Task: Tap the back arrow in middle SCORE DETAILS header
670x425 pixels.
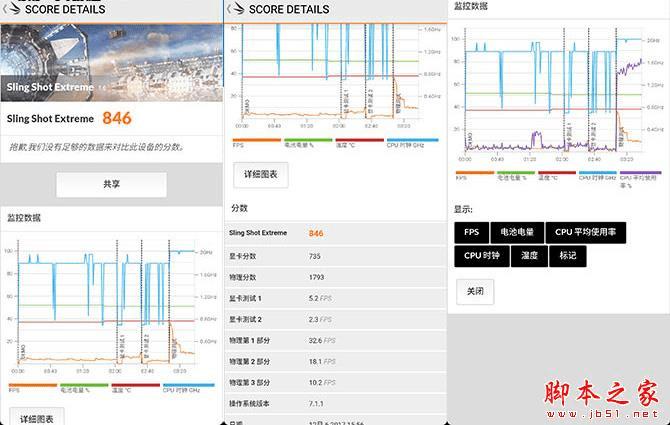Action: pyautogui.click(x=229, y=9)
